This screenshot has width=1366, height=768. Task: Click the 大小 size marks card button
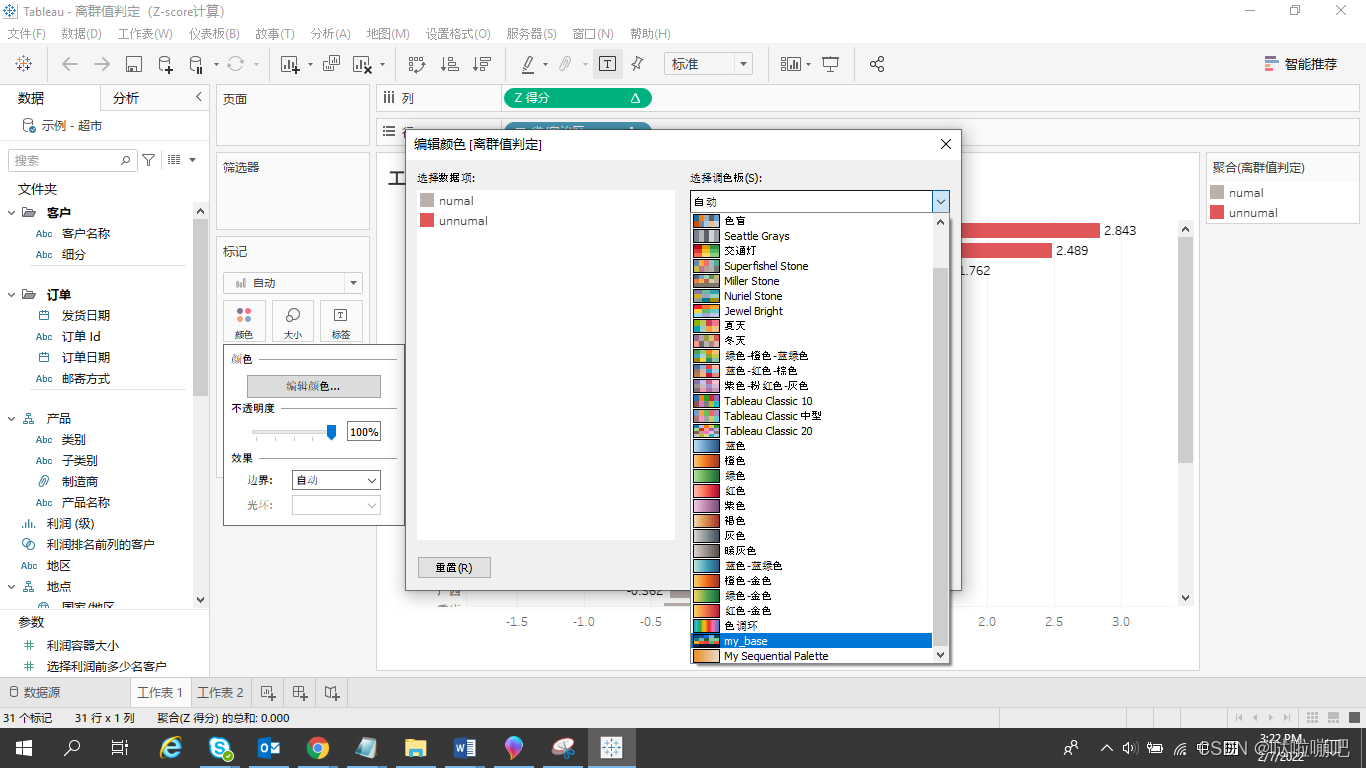[x=293, y=322]
